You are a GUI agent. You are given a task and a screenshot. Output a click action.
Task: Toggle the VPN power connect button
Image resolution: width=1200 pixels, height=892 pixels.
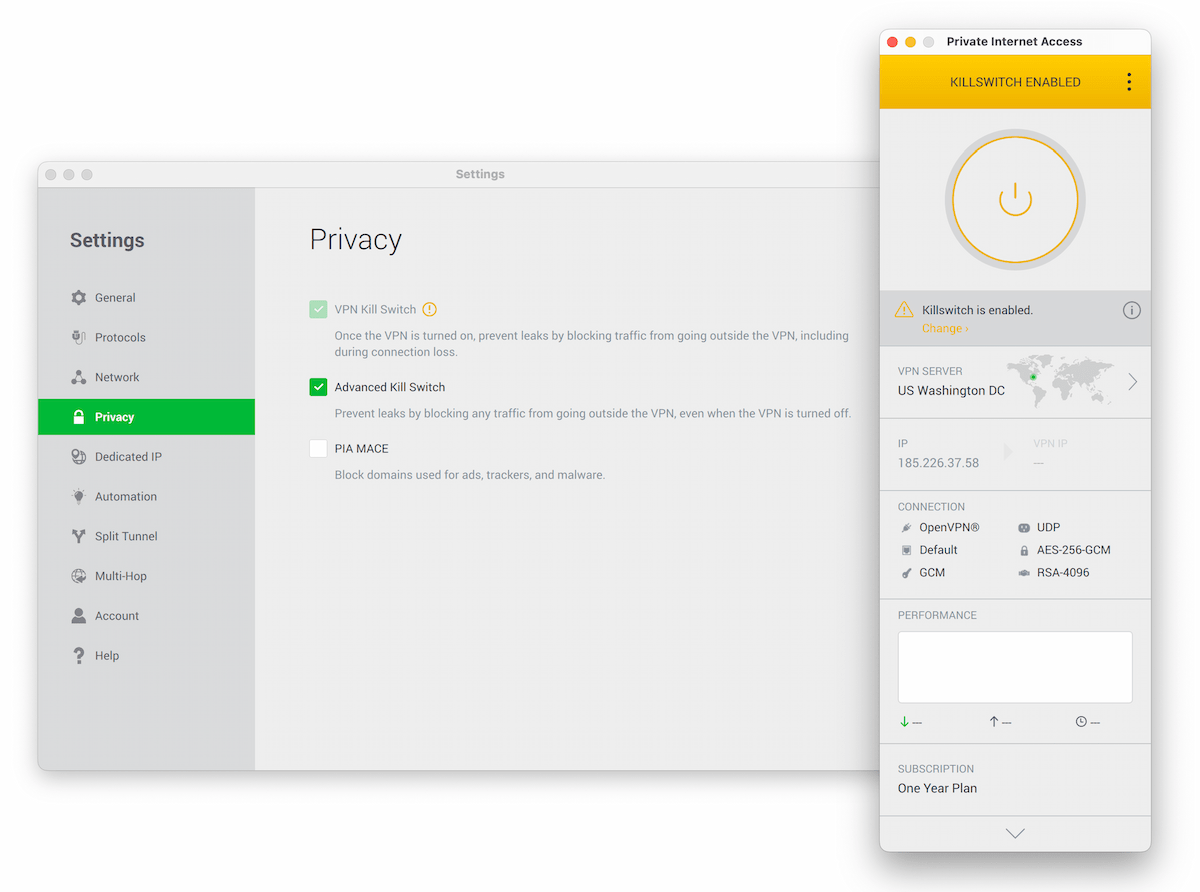point(1015,199)
